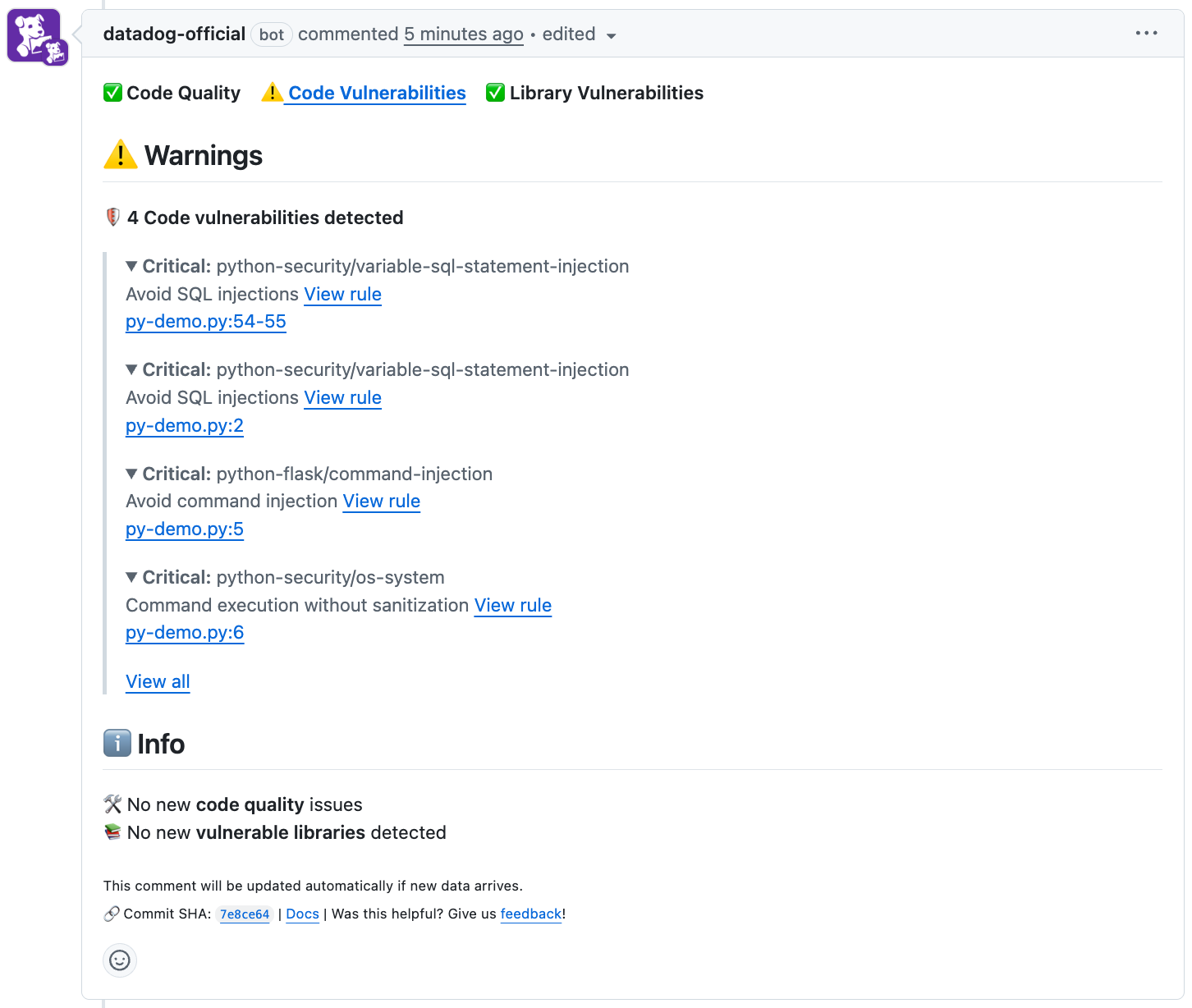The height and width of the screenshot is (1008, 1192).
Task: Click View all vulnerabilities link
Action: (158, 682)
